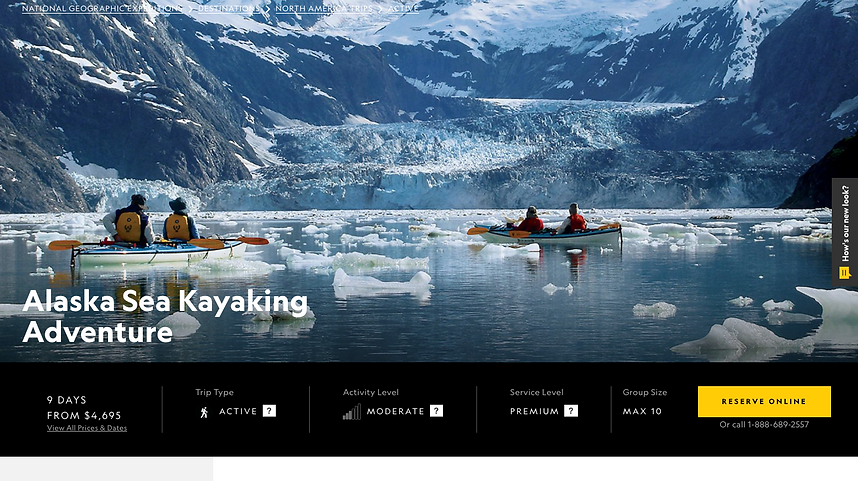The height and width of the screenshot is (481, 858).
Task: Select the Active breadcrumb link
Action: (403, 9)
